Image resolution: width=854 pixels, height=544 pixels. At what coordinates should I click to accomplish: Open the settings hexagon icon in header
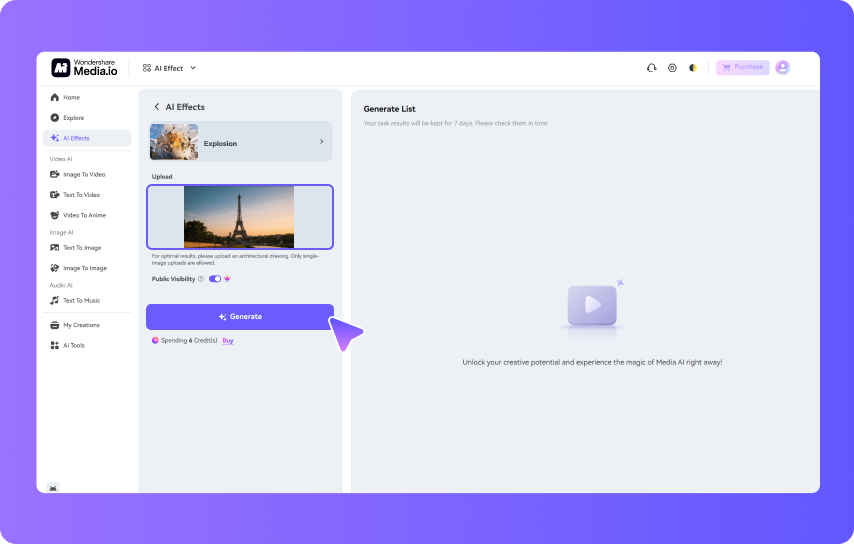673,68
